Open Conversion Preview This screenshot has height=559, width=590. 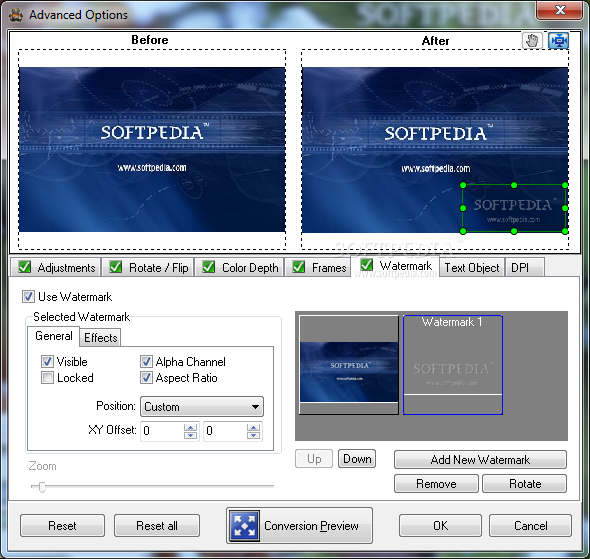click(x=300, y=526)
